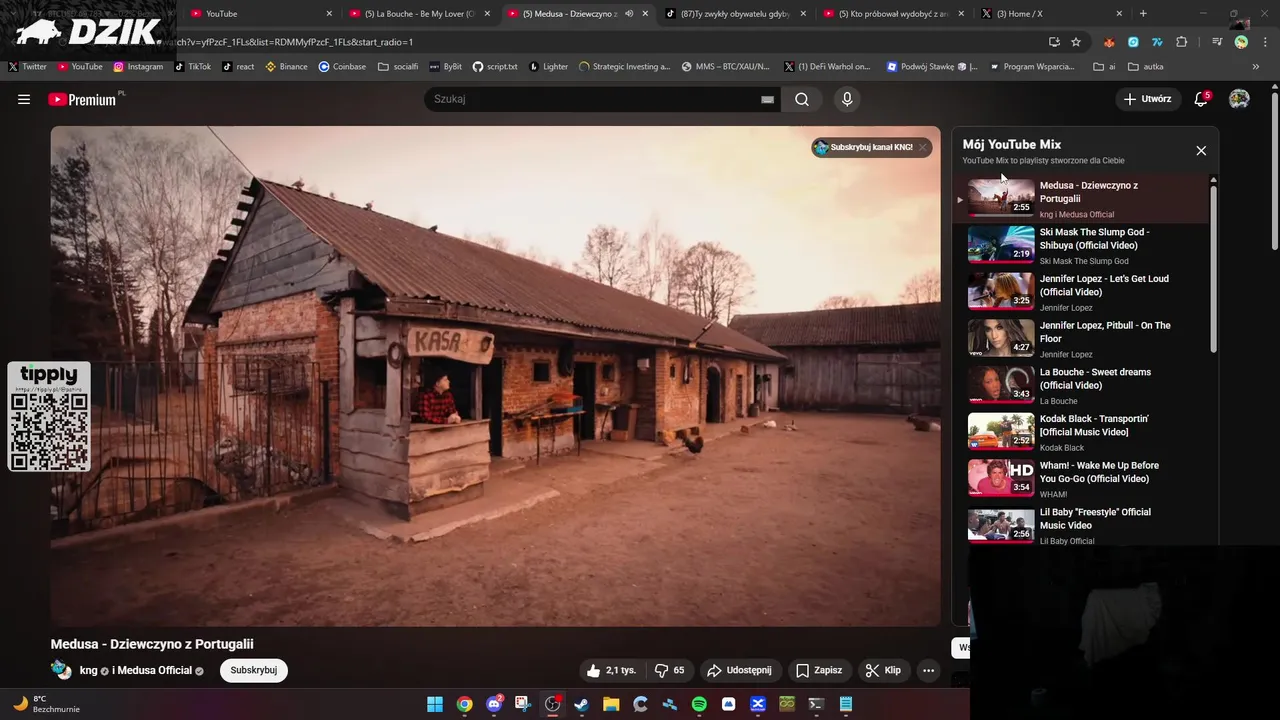Click the Utwórz create button
This screenshot has width=1280, height=720.
(1147, 99)
